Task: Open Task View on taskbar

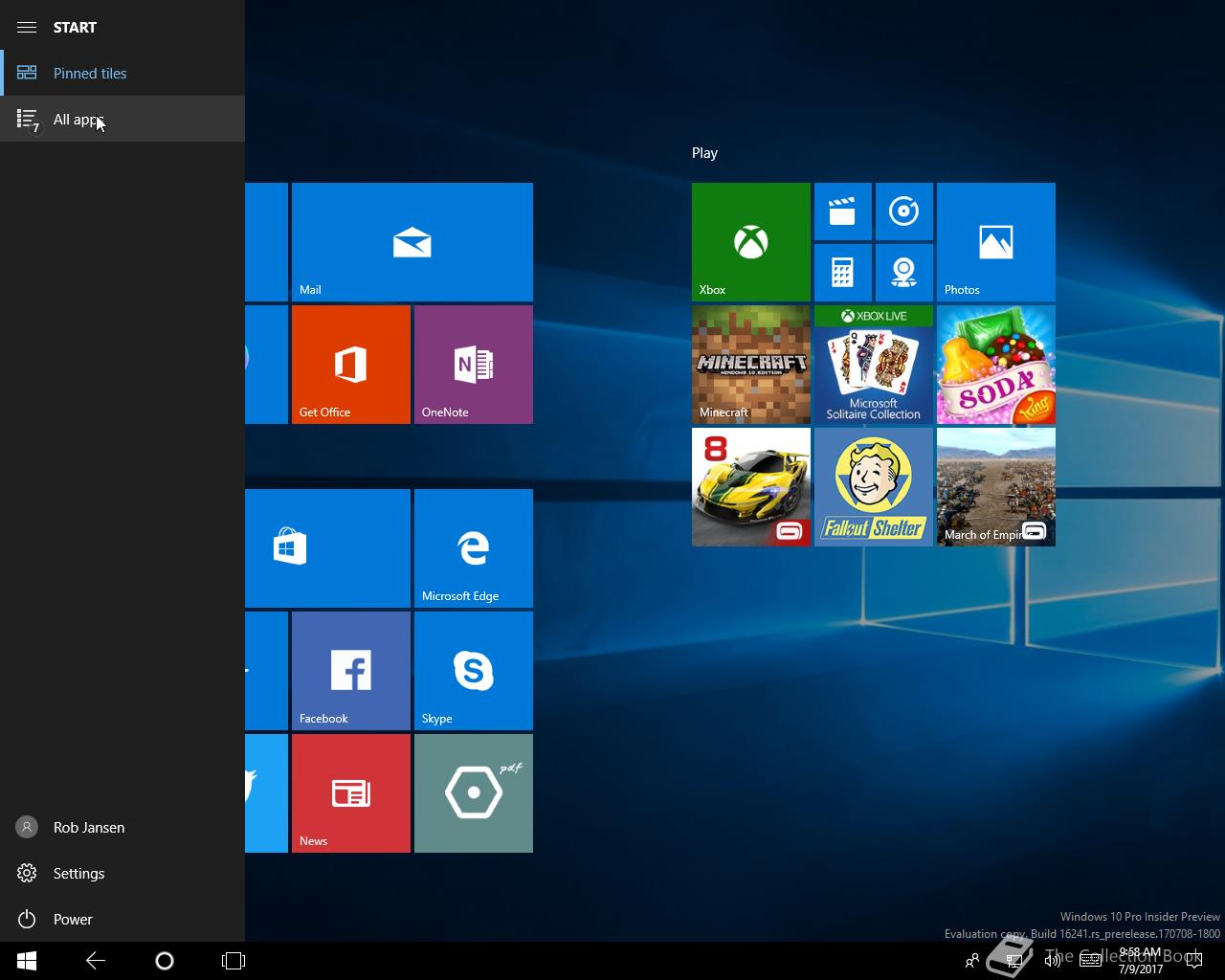Action: pos(234,961)
